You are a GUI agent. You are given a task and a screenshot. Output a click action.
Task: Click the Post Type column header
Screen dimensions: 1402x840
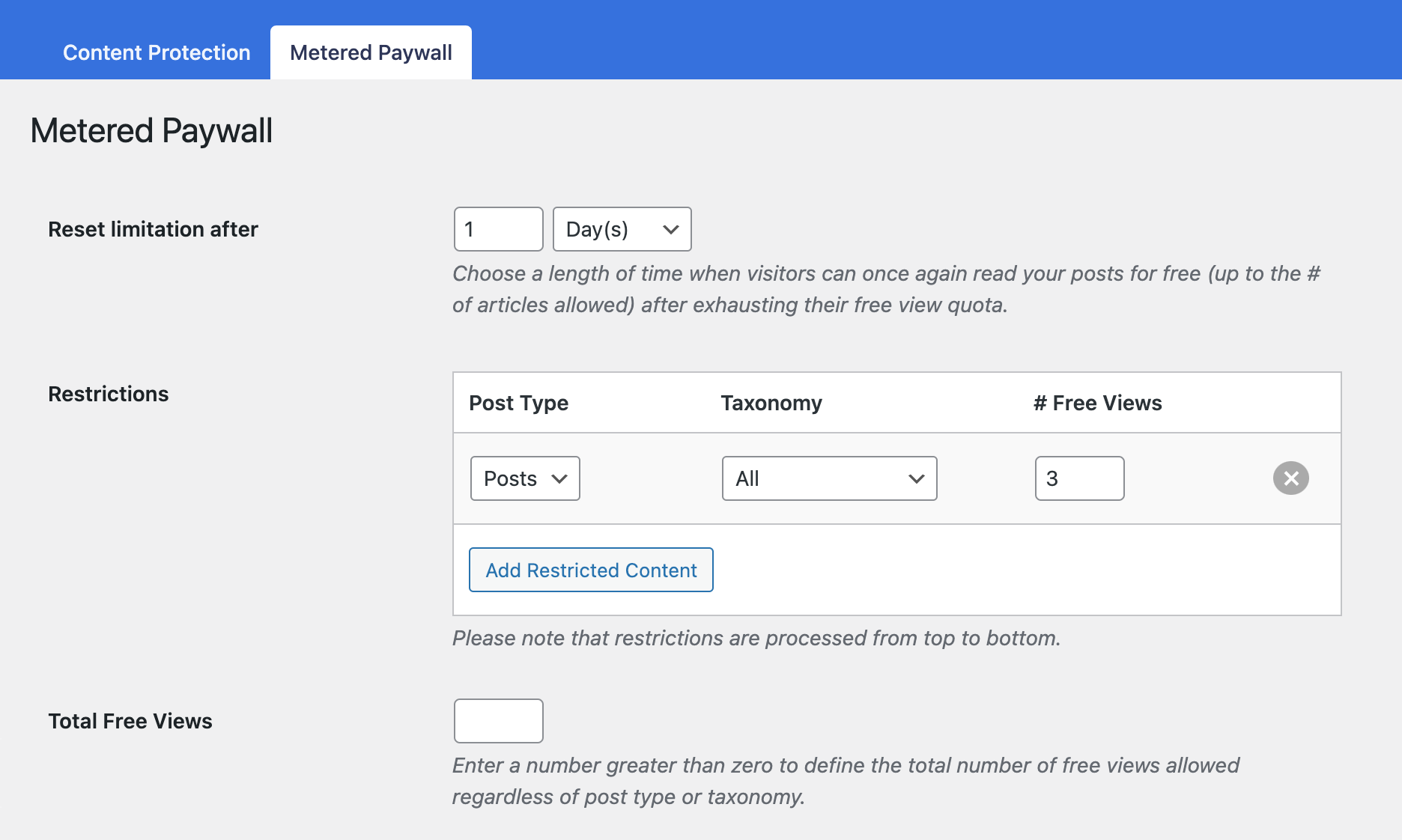pos(518,403)
